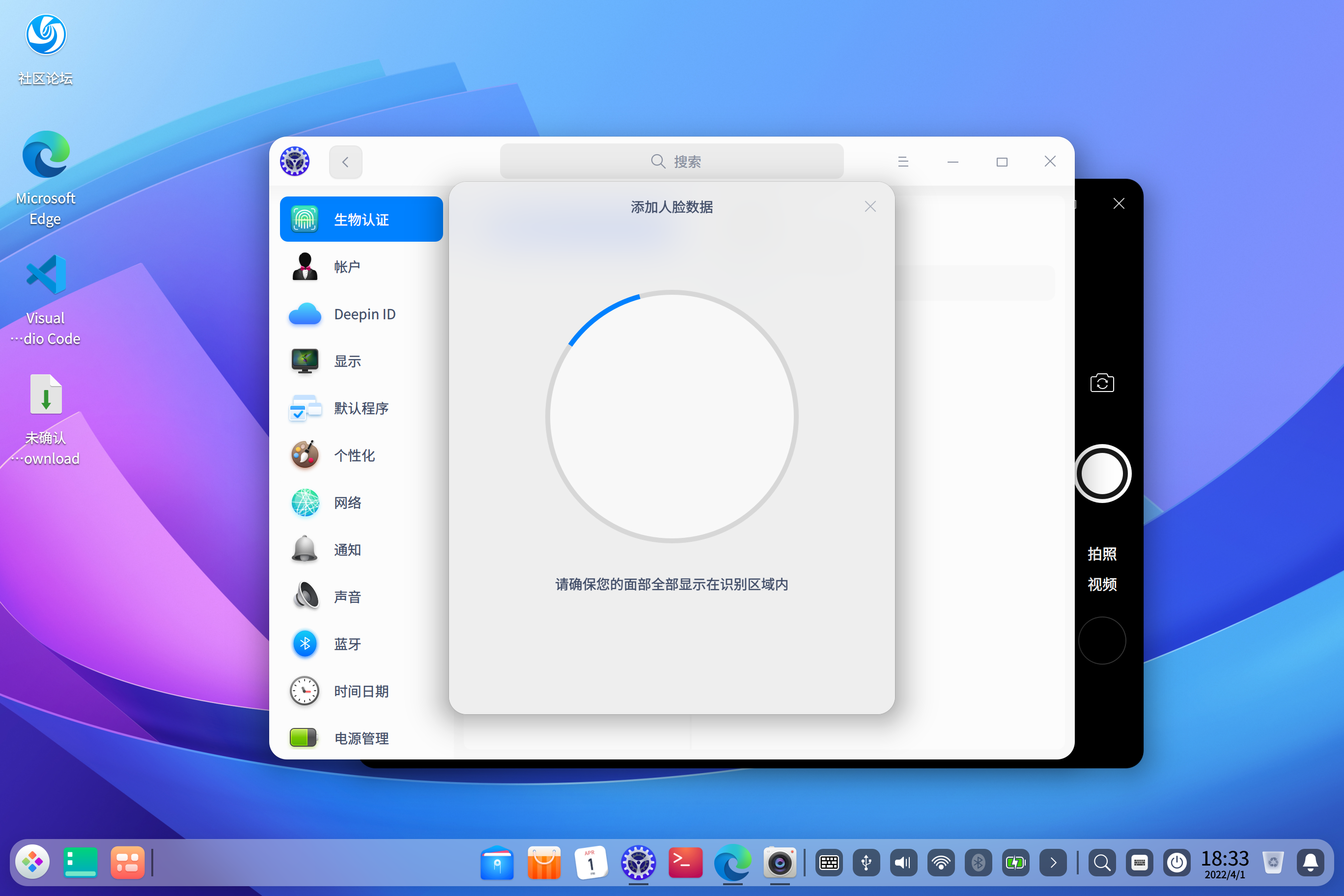Viewport: 1344px width, 896px height.
Task: Select 声音 (Sound) settings in the sidebar
Action: [x=347, y=596]
